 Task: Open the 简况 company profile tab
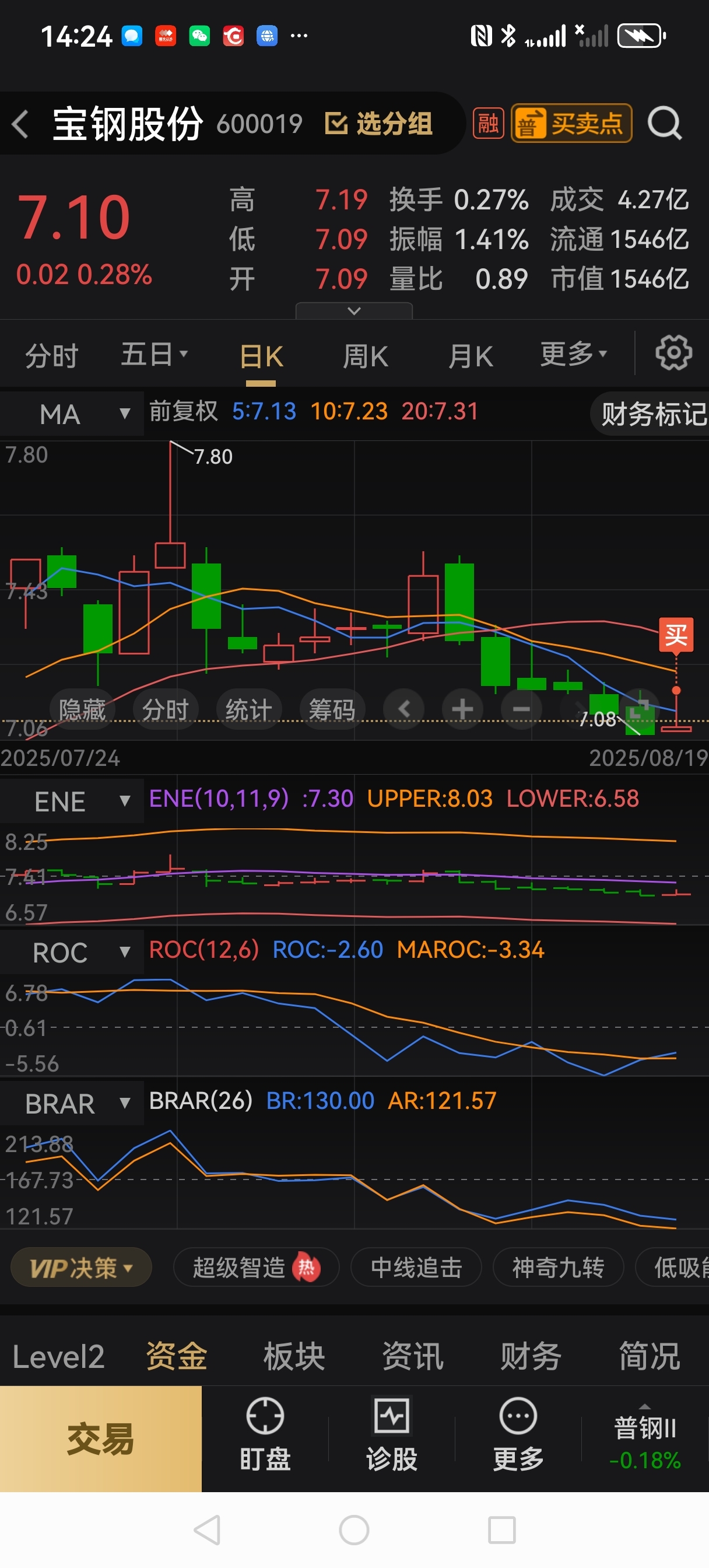650,1357
